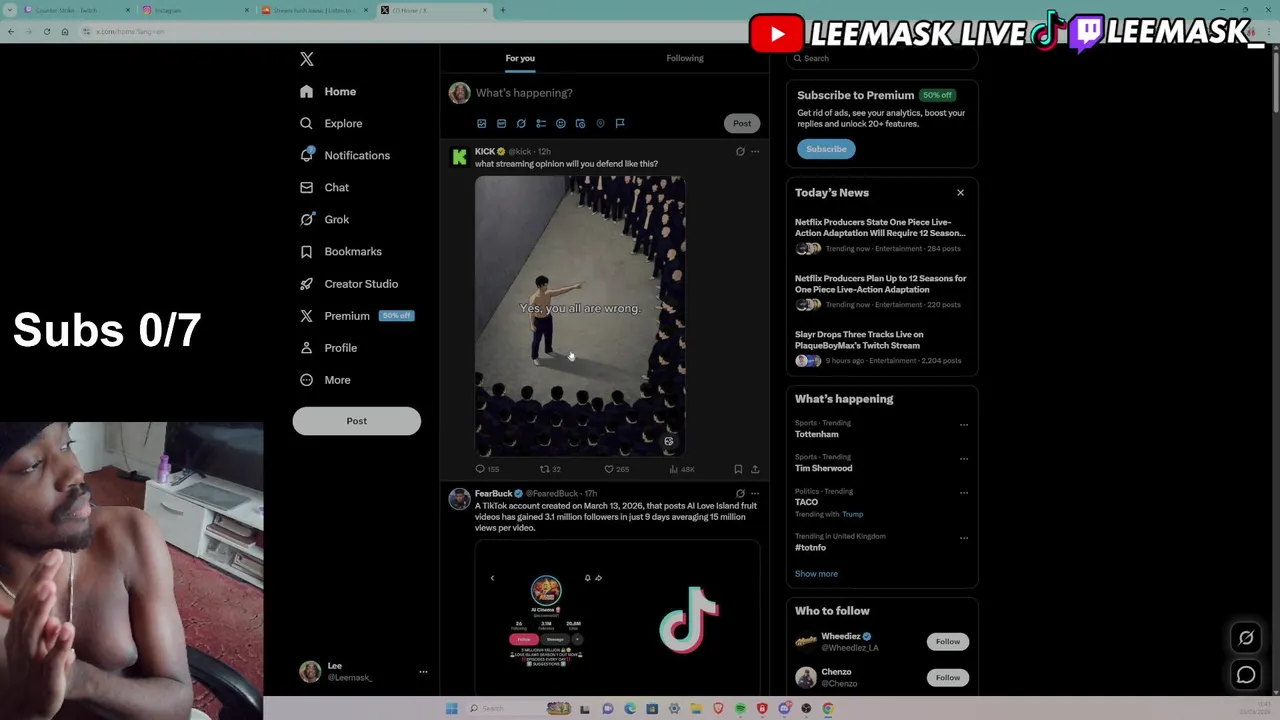The height and width of the screenshot is (720, 1280).
Task: Share the KICK post
Action: click(x=755, y=469)
